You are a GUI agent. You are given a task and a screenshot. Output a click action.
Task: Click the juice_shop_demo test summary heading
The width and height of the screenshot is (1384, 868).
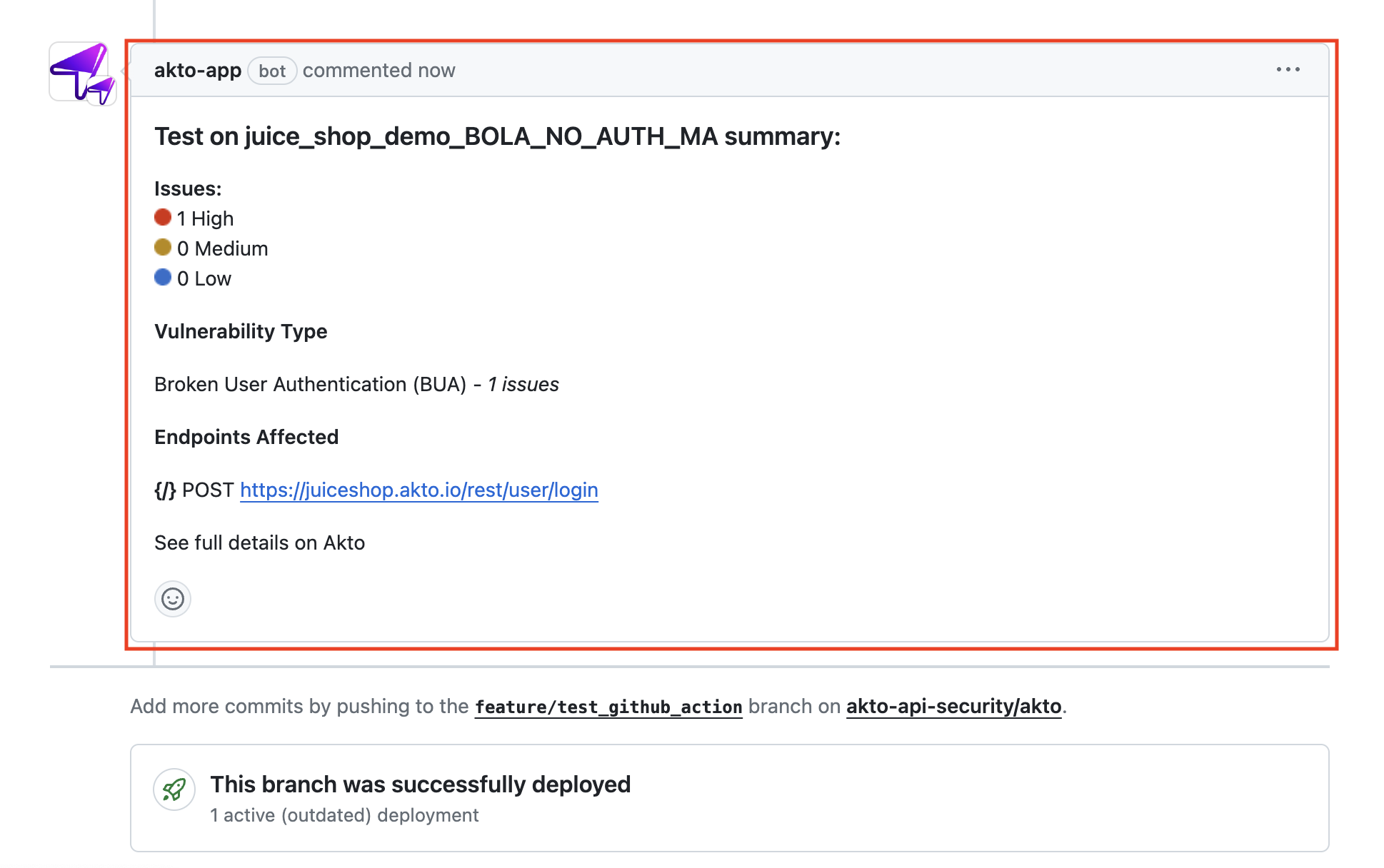[497, 136]
